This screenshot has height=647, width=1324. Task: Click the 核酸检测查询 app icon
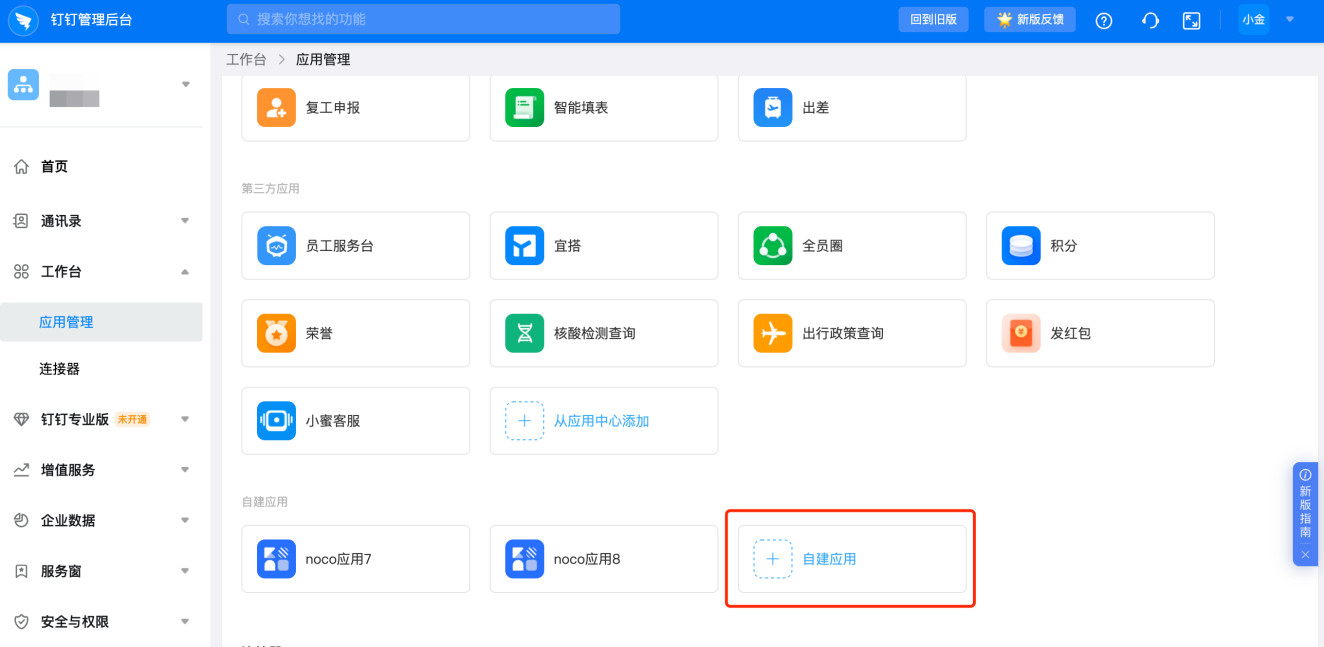524,333
